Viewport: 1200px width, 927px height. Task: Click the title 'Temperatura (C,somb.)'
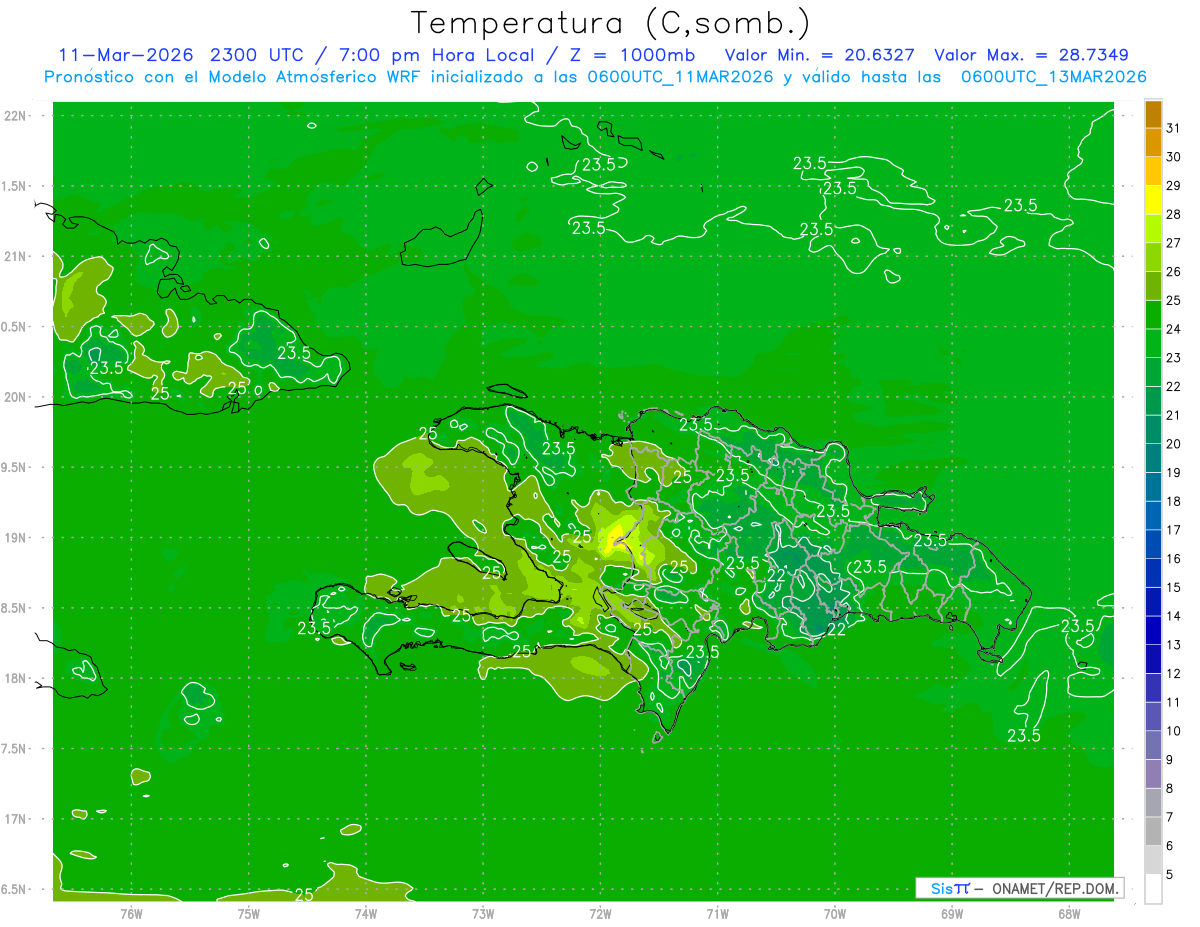coord(610,23)
